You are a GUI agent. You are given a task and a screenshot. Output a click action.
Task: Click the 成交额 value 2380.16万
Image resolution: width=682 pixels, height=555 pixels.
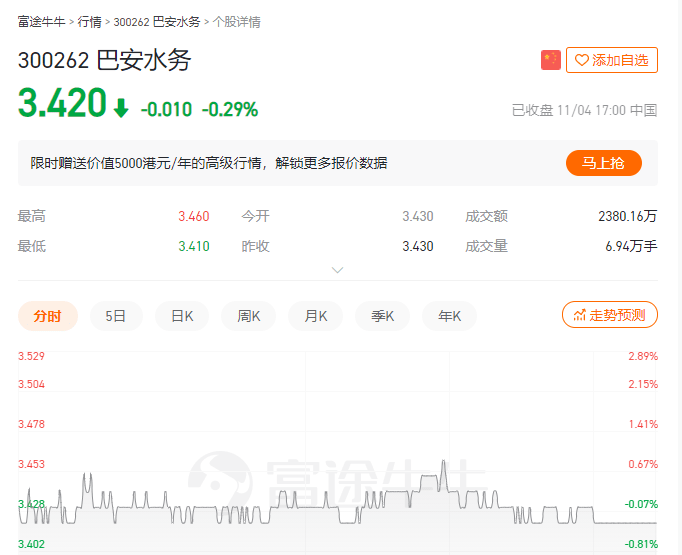(628, 216)
